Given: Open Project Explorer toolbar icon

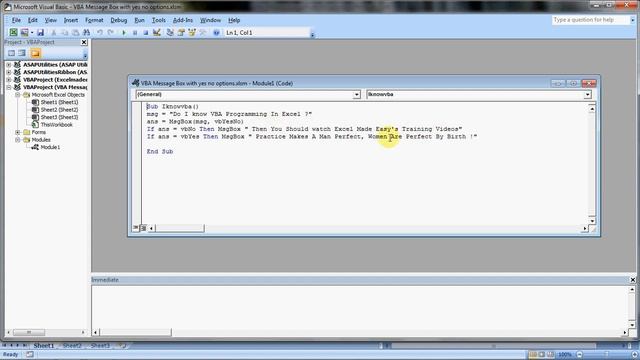Looking at the screenshot, I should pyautogui.click(x=170, y=32).
